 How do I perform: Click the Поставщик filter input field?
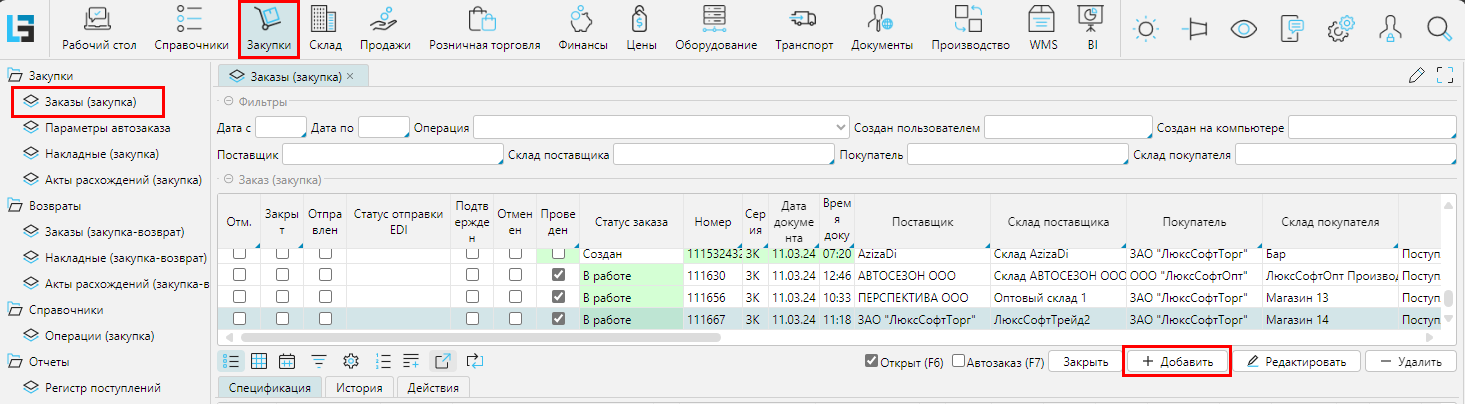[391, 155]
